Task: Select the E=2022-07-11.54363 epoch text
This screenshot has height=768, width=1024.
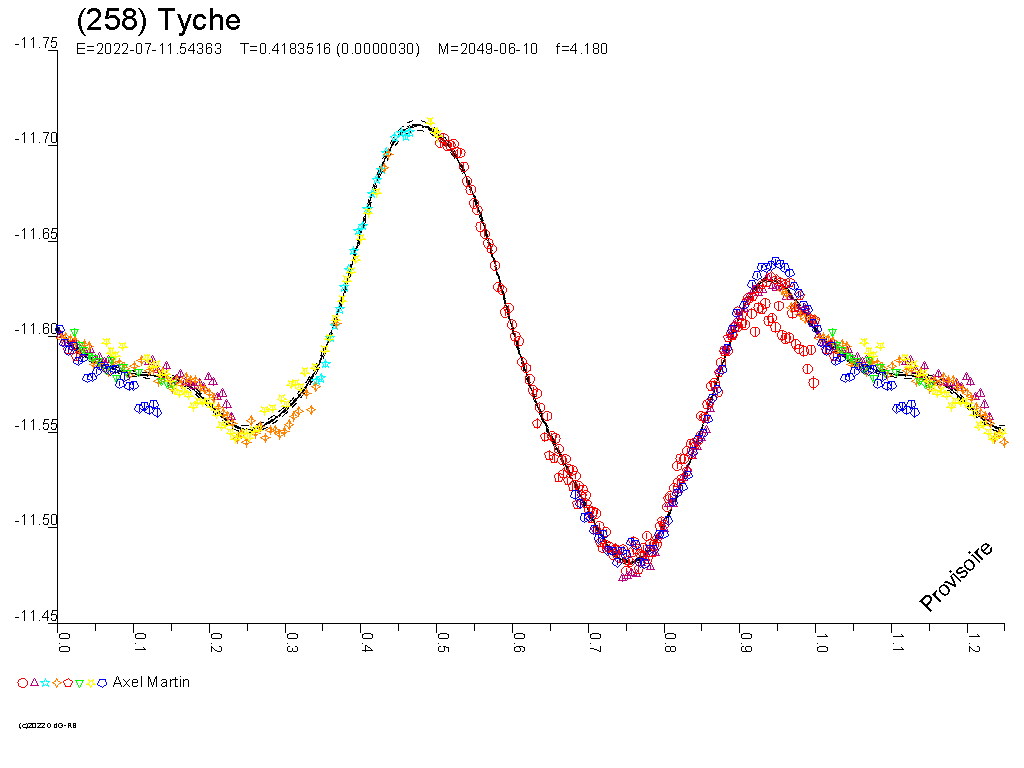Action: pyautogui.click(x=149, y=49)
